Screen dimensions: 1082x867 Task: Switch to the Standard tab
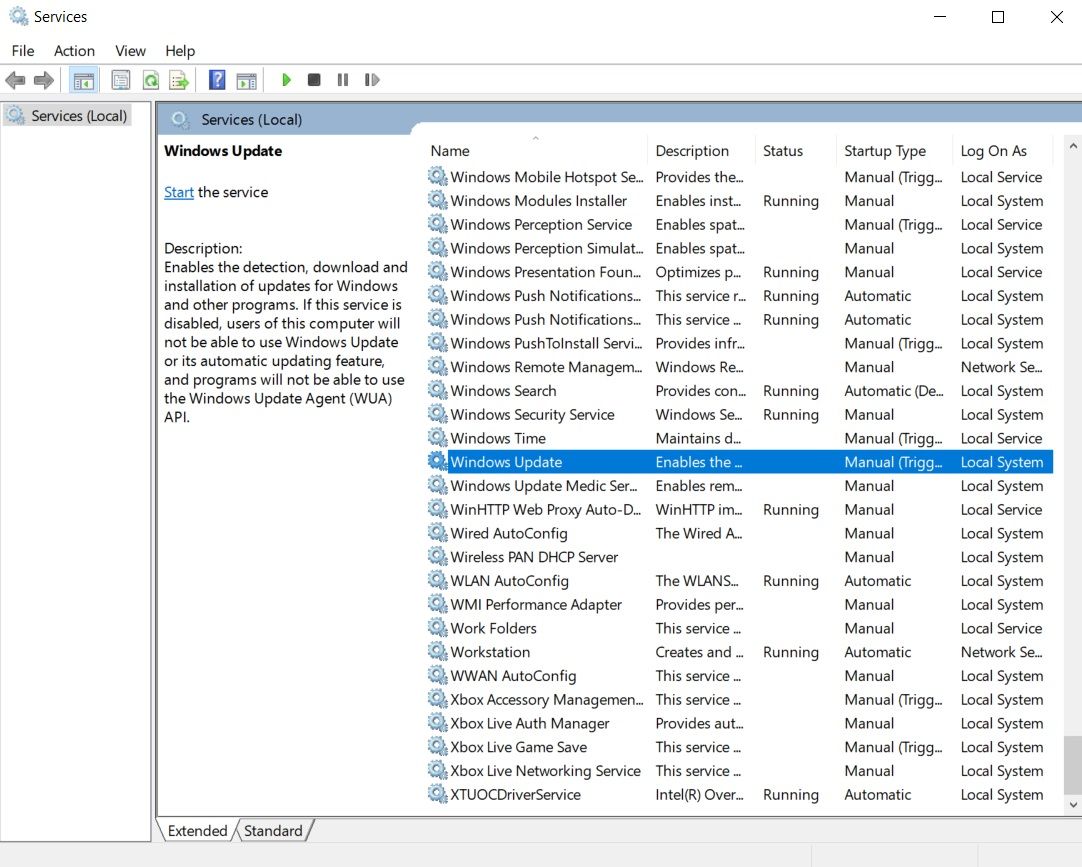(273, 831)
